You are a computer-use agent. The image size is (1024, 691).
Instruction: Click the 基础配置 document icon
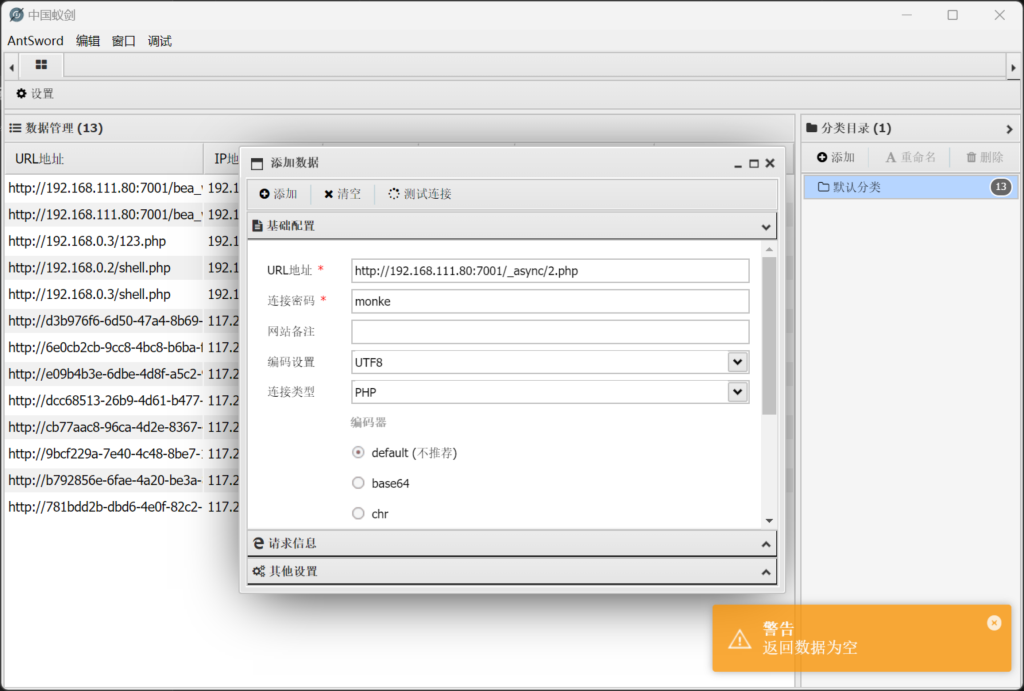click(257, 226)
